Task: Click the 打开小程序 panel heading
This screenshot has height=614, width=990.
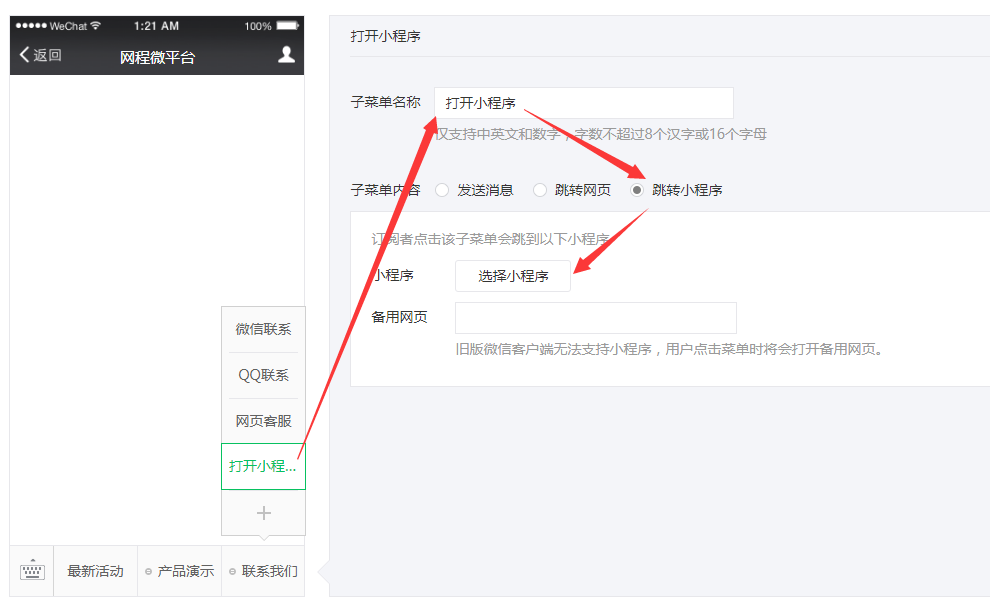Action: tap(386, 36)
